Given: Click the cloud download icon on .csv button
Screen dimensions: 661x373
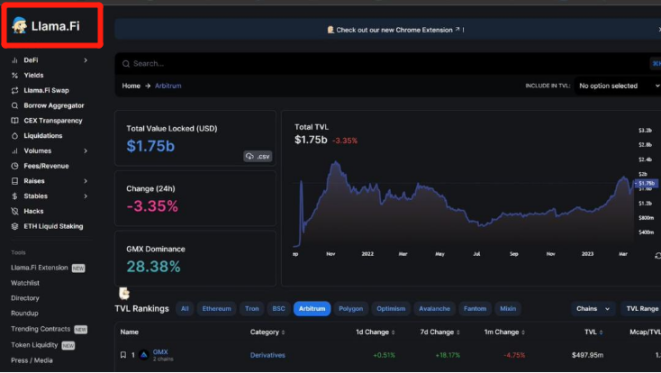Looking at the screenshot, I should [250, 156].
